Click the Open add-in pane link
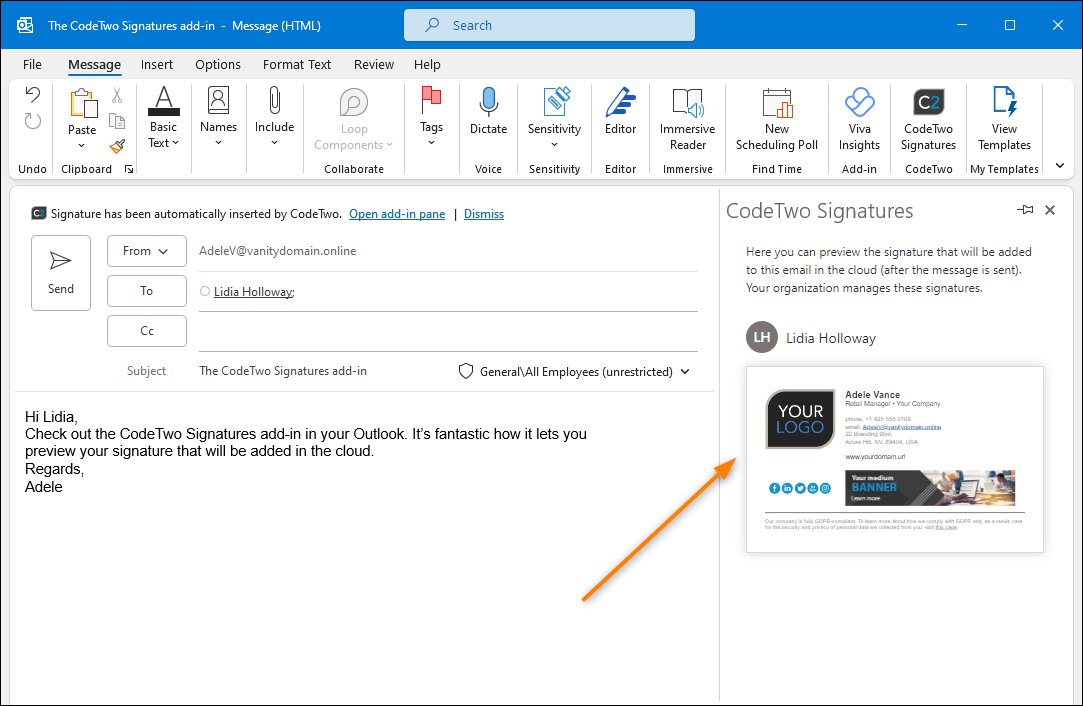The height and width of the screenshot is (706, 1083). coord(396,213)
